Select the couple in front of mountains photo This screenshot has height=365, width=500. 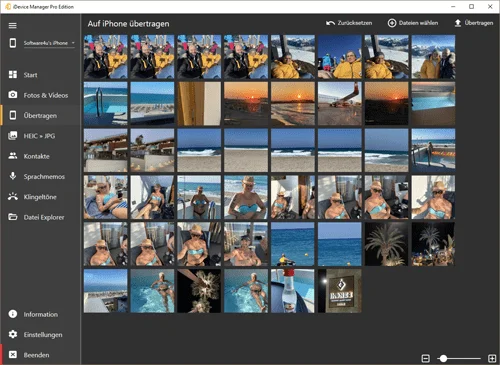point(433,57)
